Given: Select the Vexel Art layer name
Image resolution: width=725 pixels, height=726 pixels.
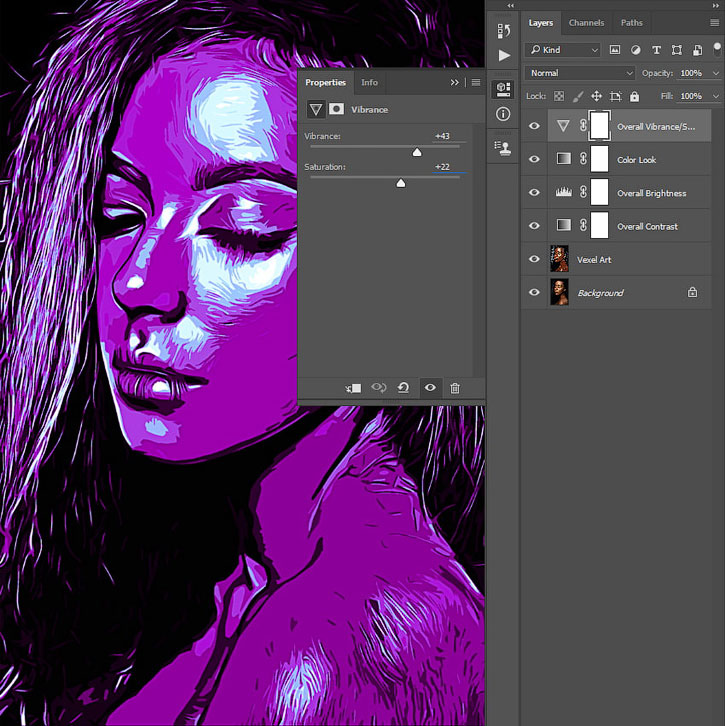Looking at the screenshot, I should pyautogui.click(x=594, y=260).
